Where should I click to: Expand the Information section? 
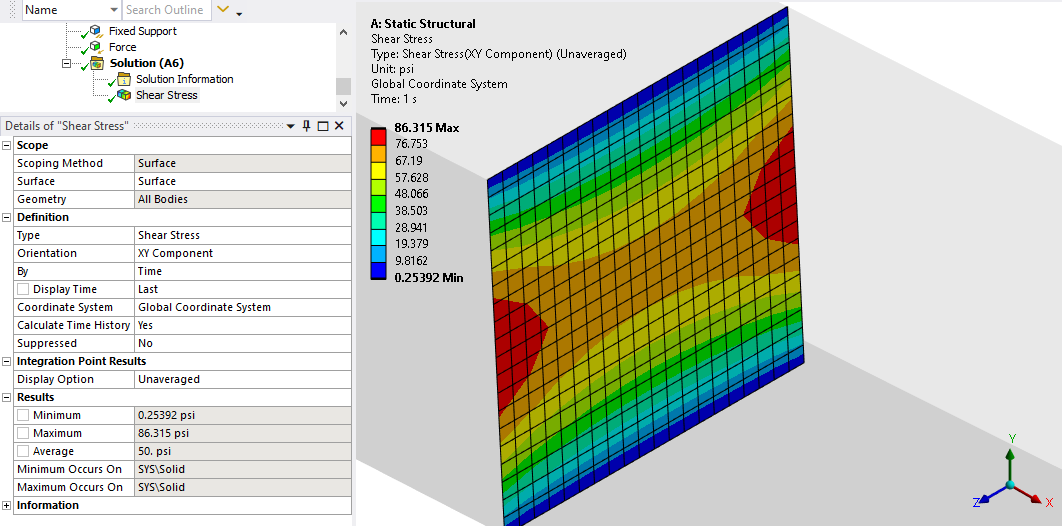(x=7, y=505)
